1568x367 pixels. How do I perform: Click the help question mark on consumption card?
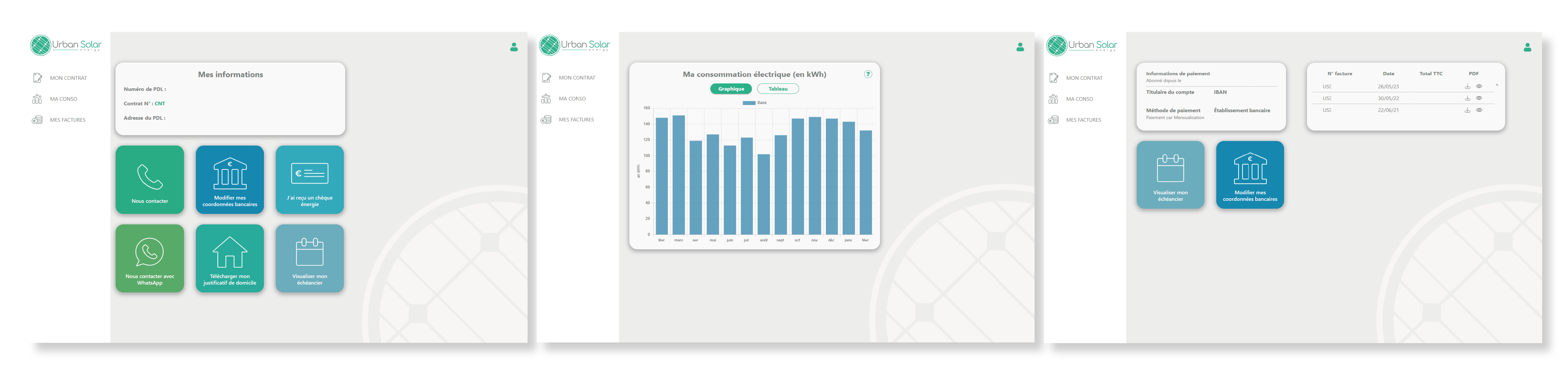click(x=868, y=74)
